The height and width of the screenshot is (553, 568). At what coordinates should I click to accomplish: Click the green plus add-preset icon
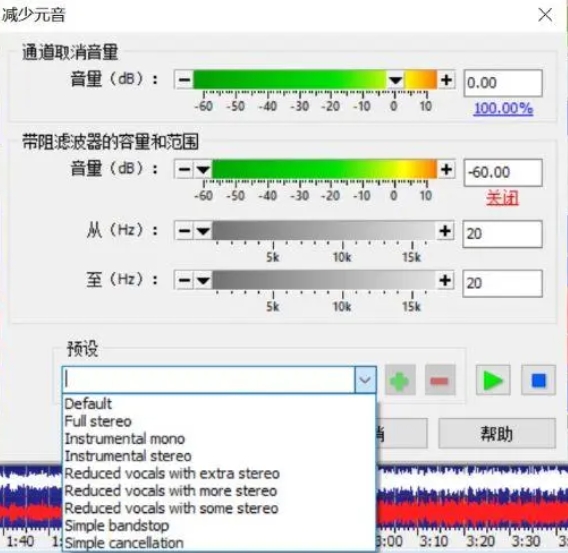coord(400,380)
